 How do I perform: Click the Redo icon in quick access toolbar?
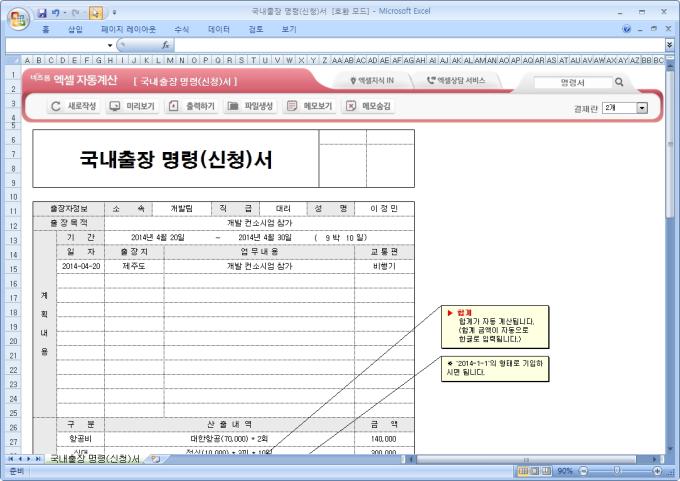75,13
